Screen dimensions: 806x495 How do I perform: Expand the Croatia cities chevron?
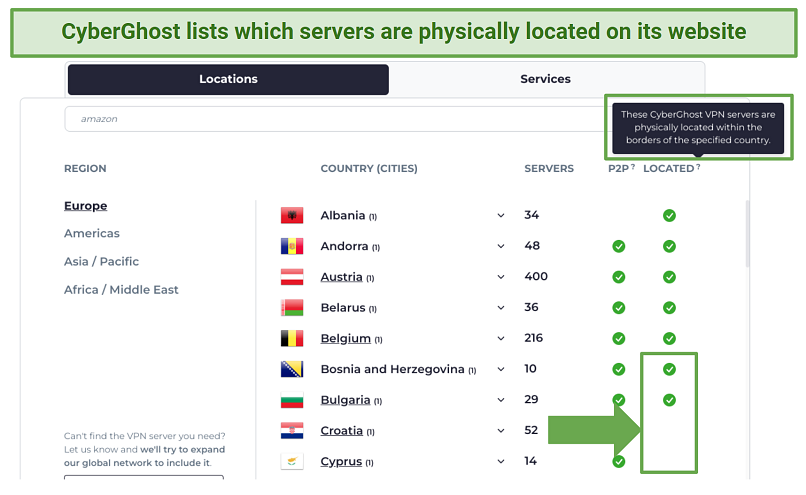pyautogui.click(x=501, y=431)
